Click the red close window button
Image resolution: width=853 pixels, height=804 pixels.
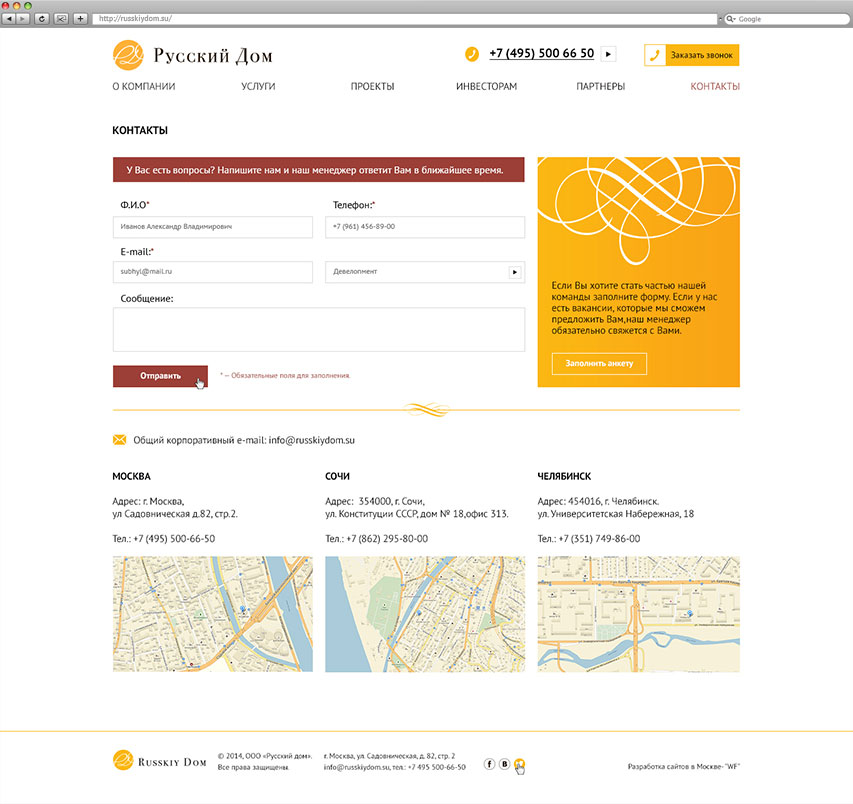pyautogui.click(x=5, y=5)
